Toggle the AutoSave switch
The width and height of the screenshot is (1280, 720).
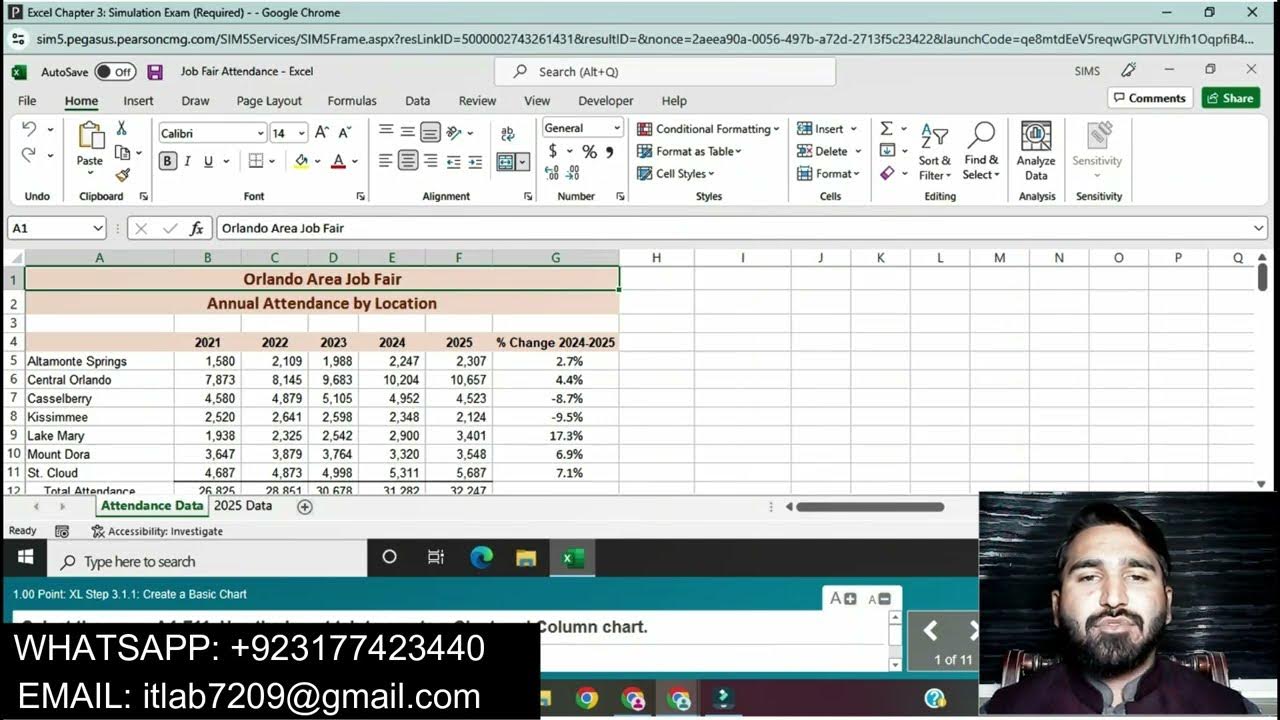click(115, 72)
